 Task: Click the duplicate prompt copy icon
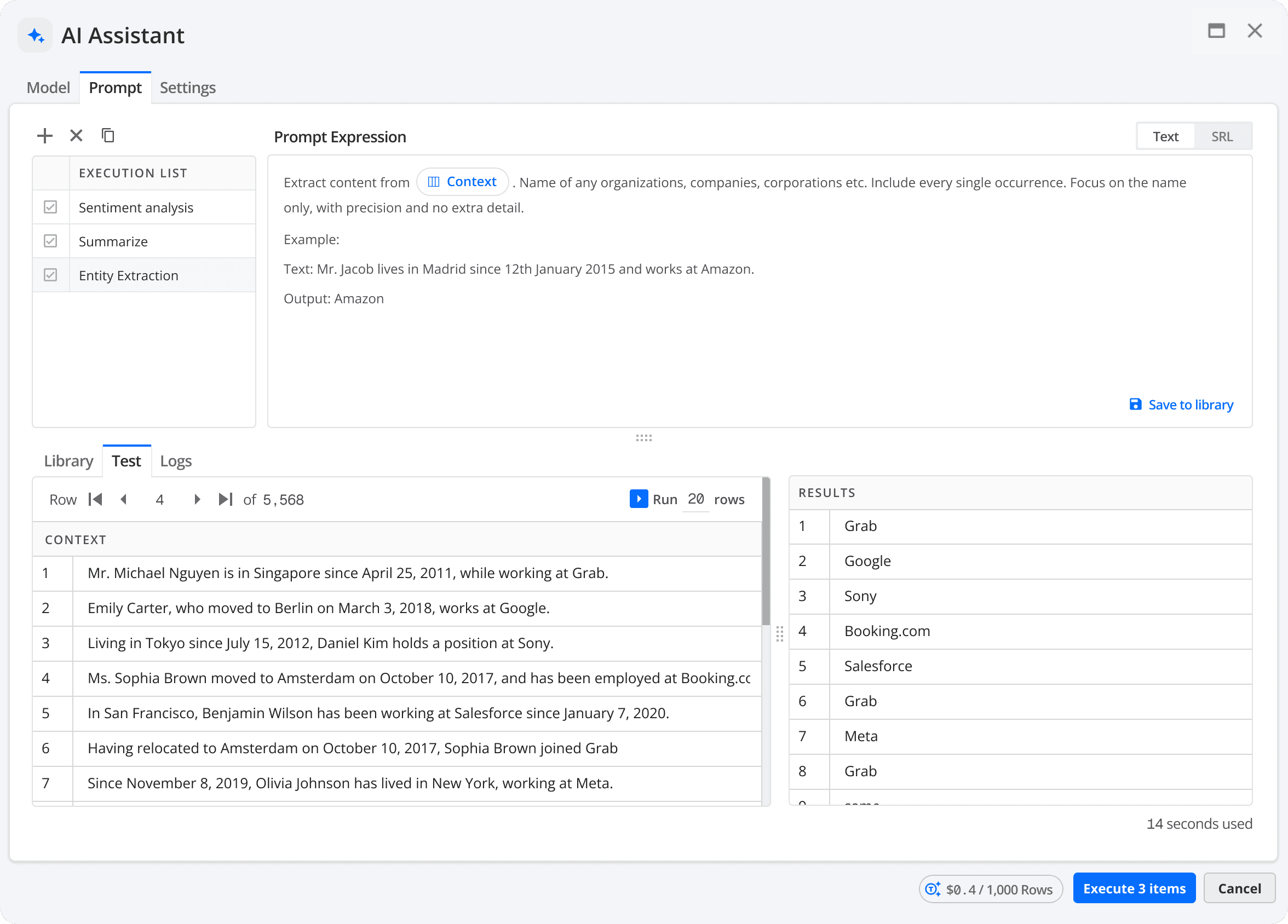click(x=108, y=136)
